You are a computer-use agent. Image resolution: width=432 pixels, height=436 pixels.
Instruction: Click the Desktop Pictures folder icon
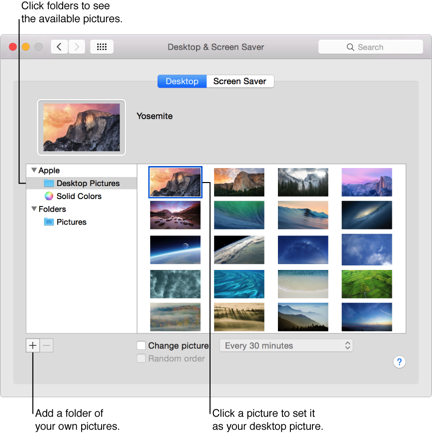49,183
